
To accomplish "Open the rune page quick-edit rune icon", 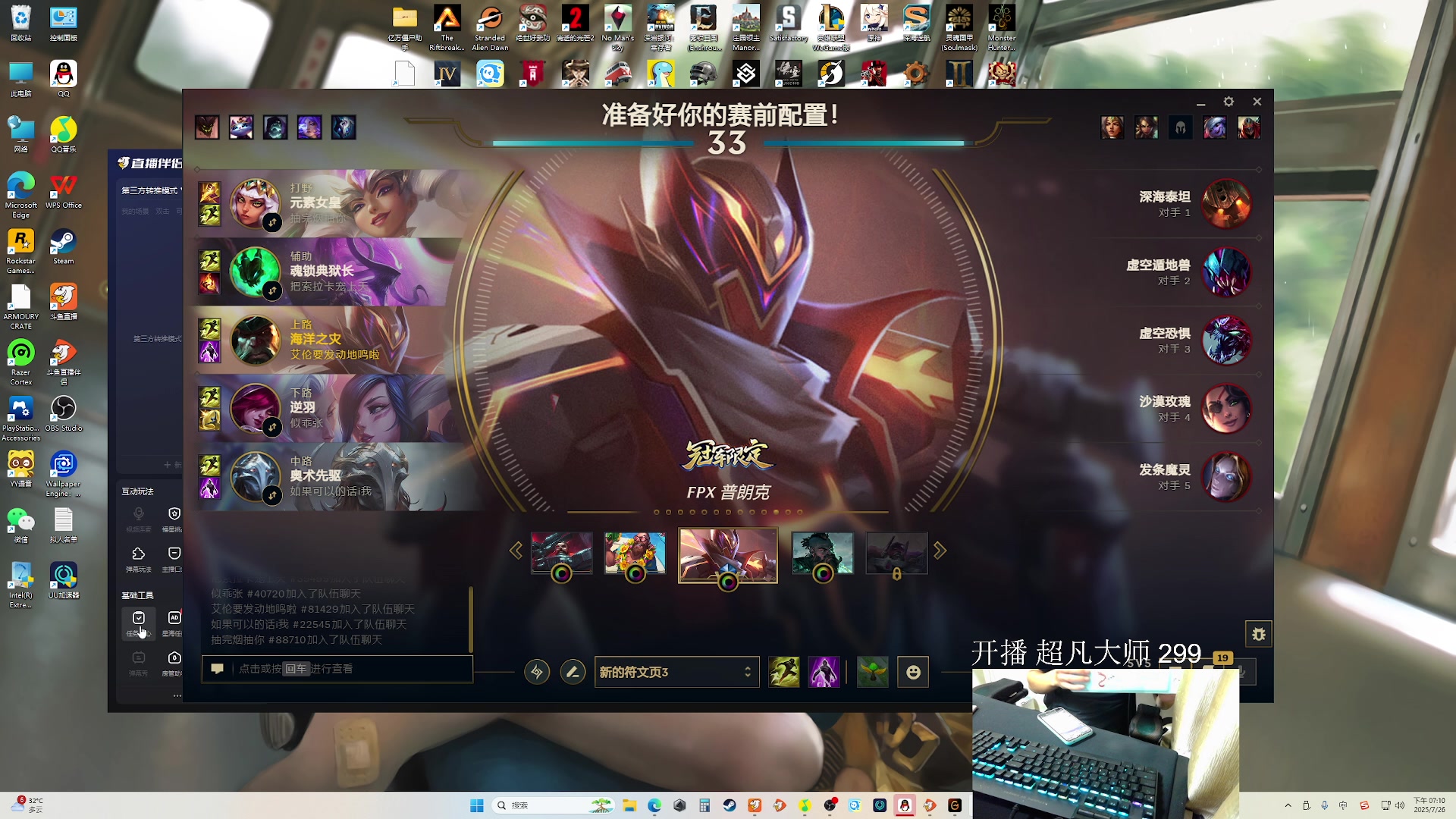I will 537,672.
